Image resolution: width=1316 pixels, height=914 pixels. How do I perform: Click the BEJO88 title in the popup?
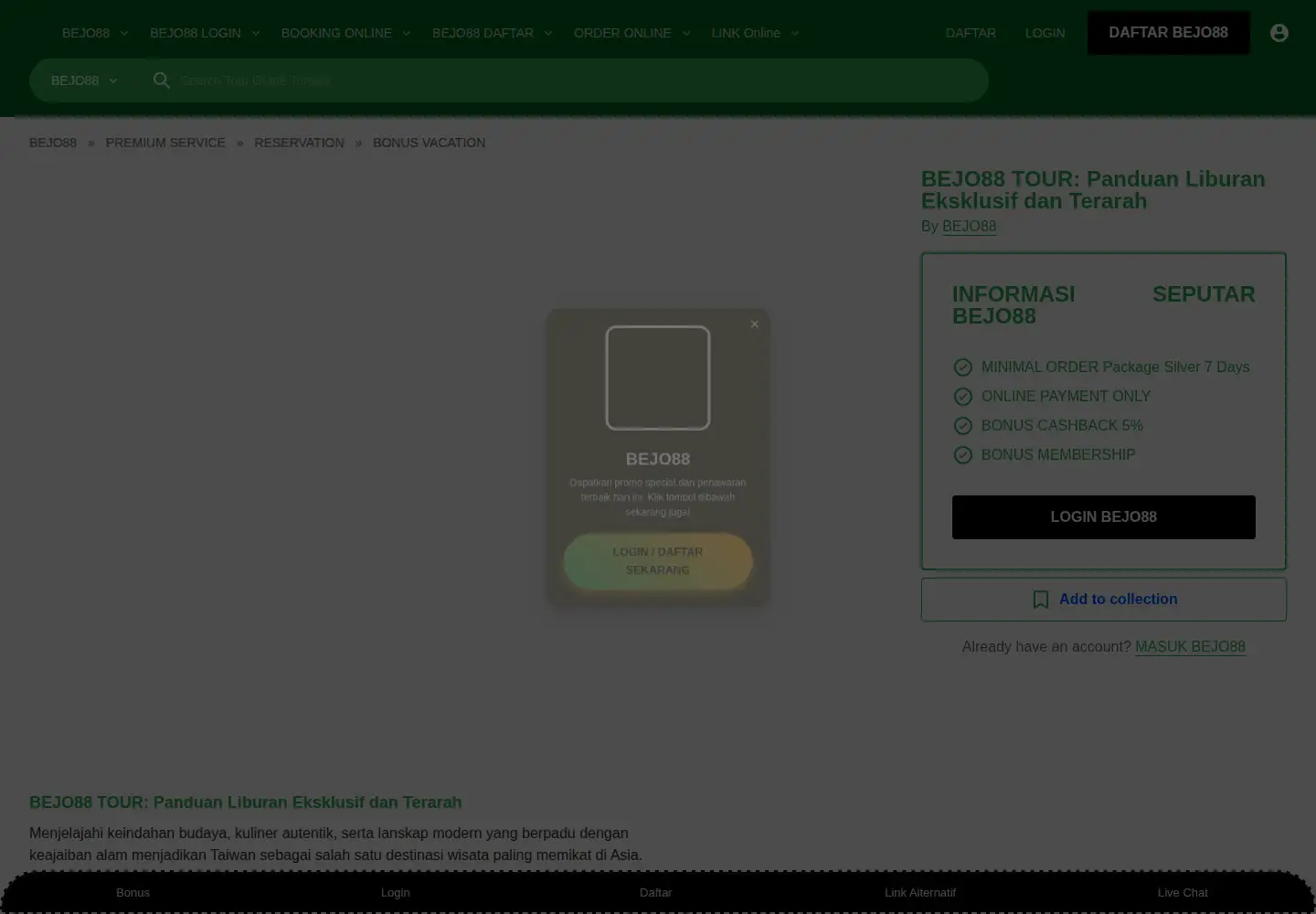[658, 459]
